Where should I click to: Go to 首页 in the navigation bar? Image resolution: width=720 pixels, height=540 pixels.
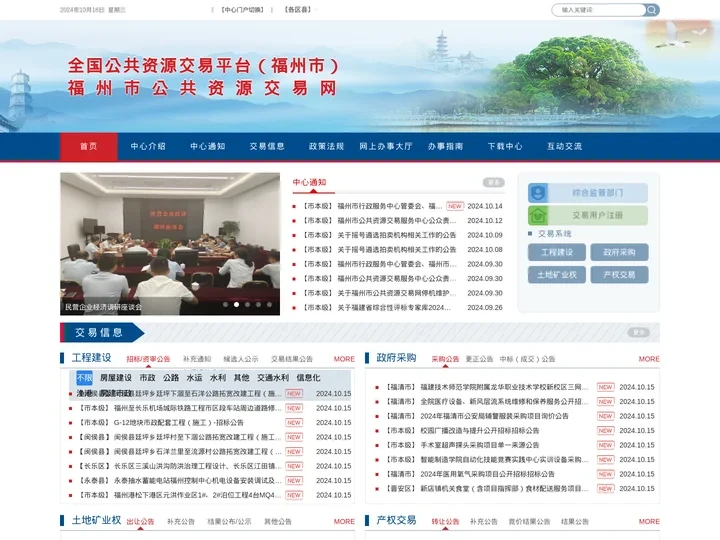tap(89, 146)
